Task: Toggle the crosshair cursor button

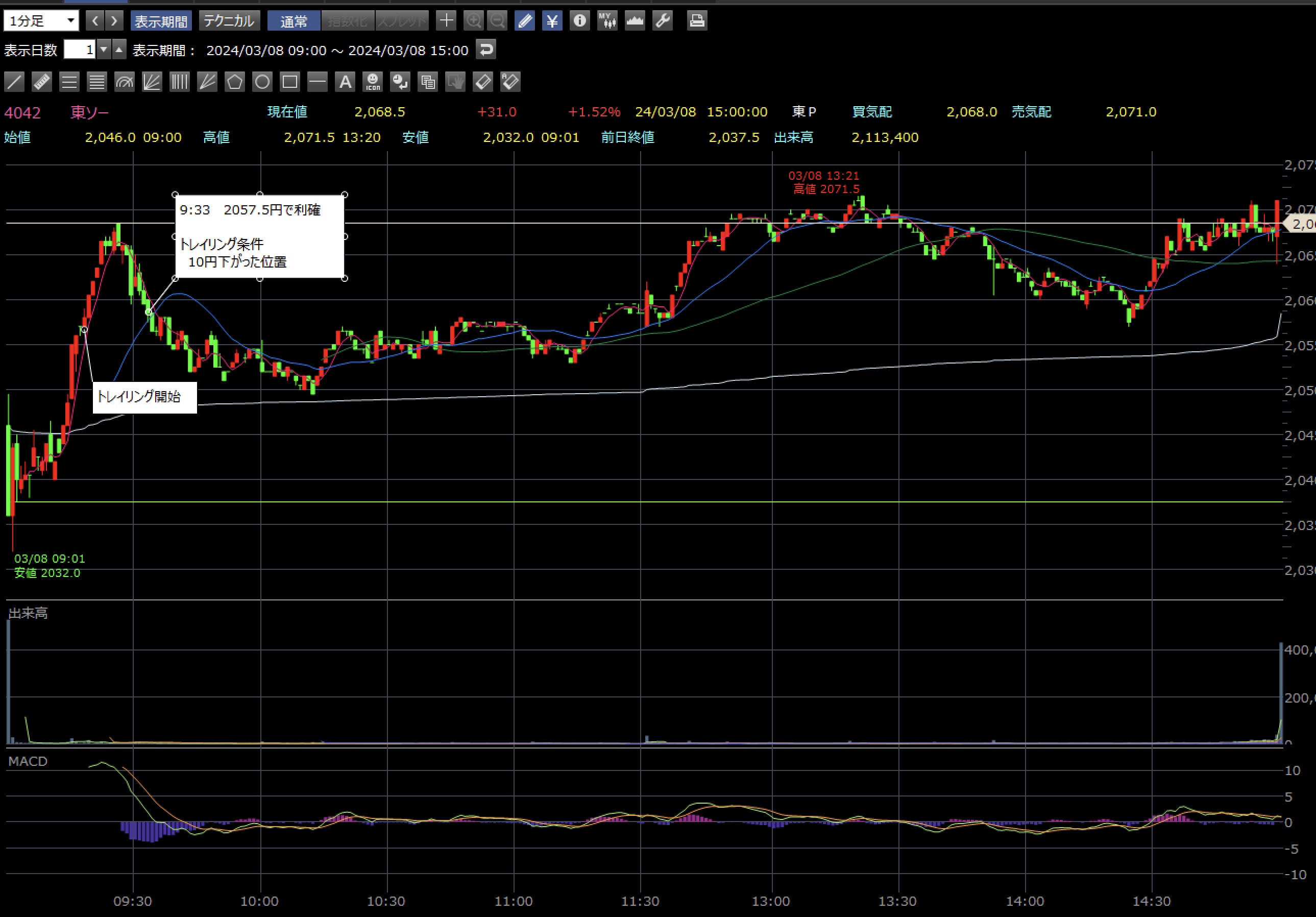Action: tap(446, 21)
